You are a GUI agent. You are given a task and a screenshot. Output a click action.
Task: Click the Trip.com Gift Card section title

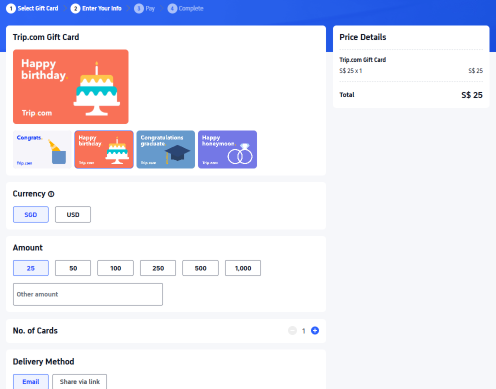tap(46, 37)
